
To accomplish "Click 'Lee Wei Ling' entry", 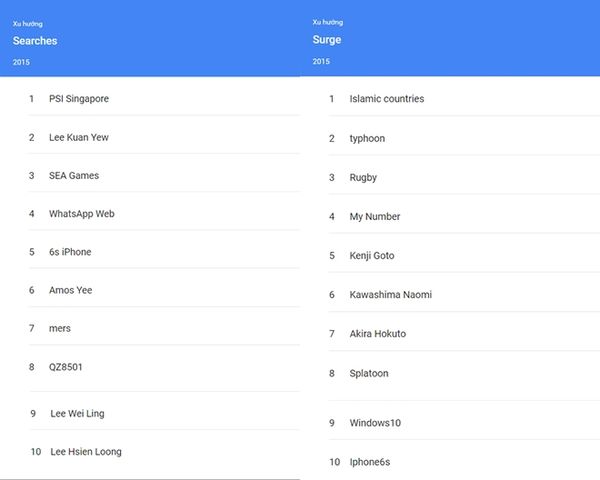I will (x=77, y=413).
